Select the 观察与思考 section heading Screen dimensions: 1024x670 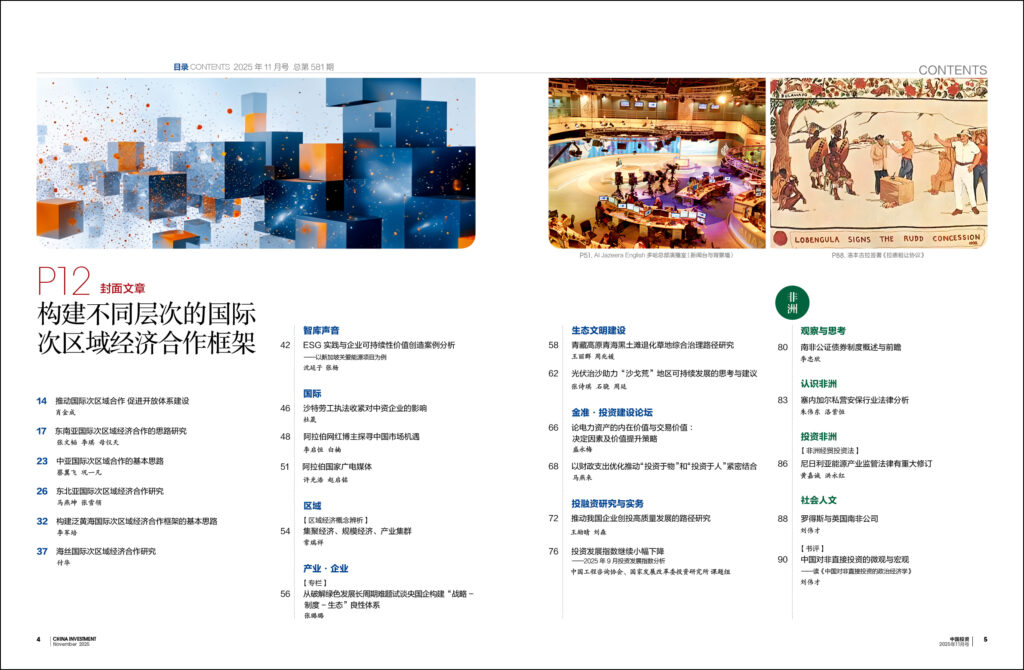823,330
